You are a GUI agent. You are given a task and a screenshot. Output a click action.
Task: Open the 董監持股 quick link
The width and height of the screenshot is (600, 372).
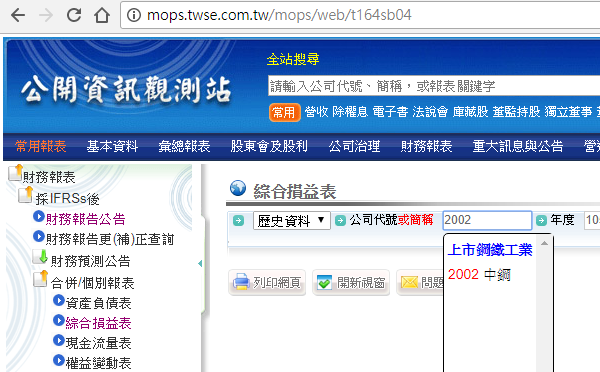[516, 112]
